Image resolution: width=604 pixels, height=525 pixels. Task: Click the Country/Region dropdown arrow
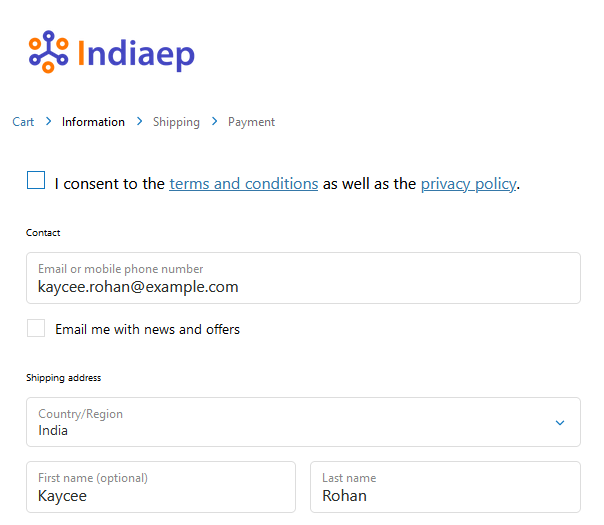pos(560,423)
